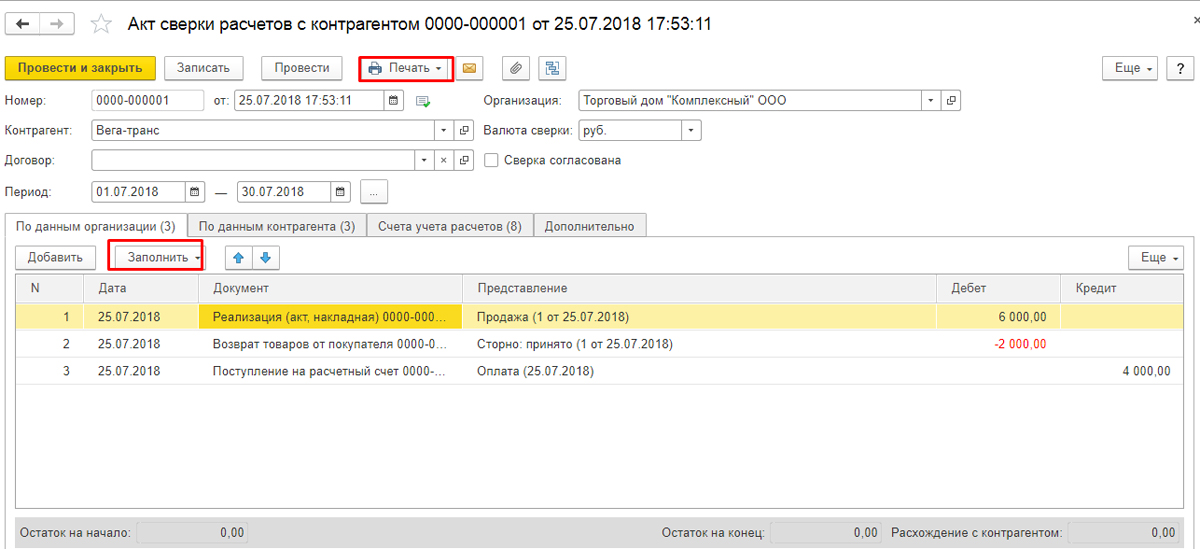Screen dimensions: 1200x549
Task: Click into the Договор input field
Action: pos(254,160)
